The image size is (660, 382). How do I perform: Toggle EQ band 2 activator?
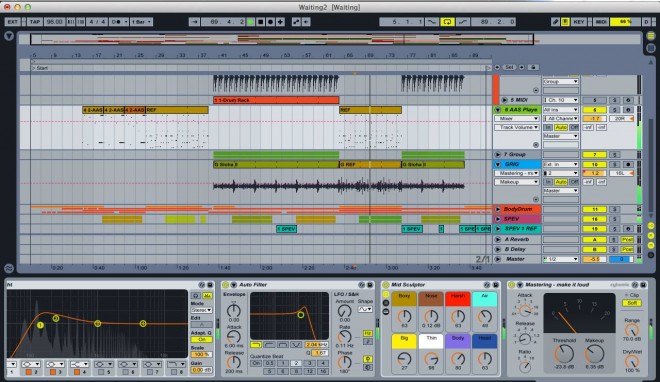pos(29,372)
